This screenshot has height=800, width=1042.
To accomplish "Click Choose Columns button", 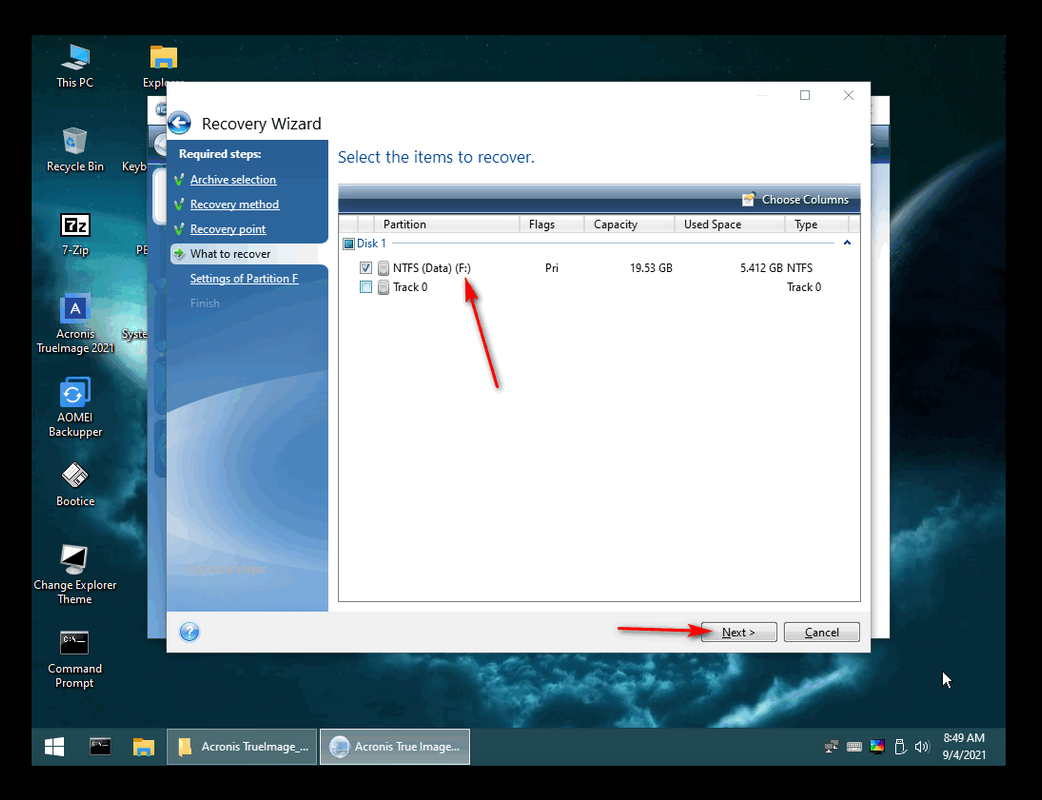I will (795, 199).
